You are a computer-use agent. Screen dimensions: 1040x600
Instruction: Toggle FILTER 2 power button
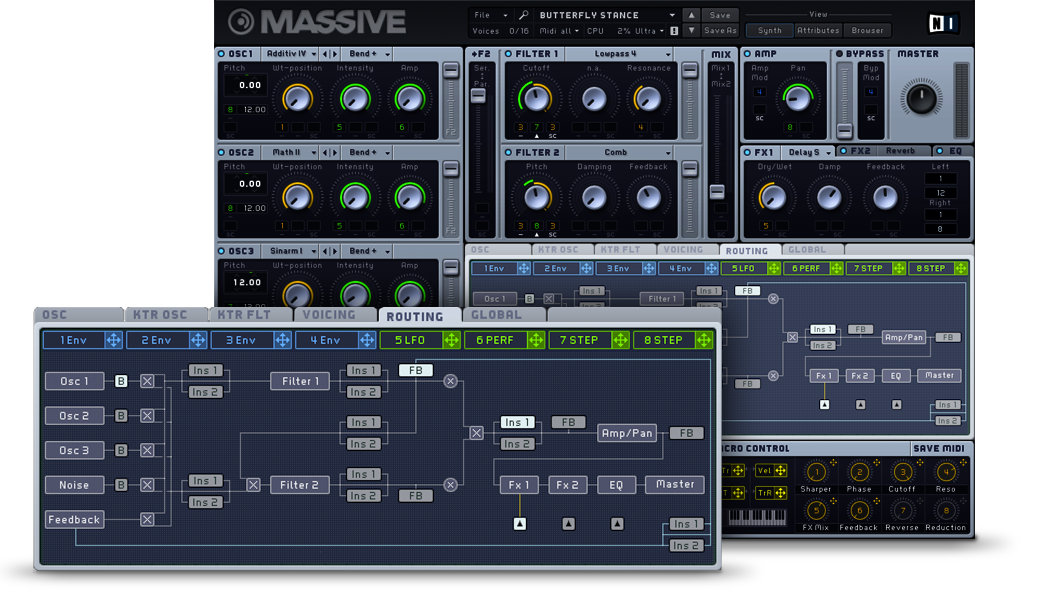pos(508,152)
